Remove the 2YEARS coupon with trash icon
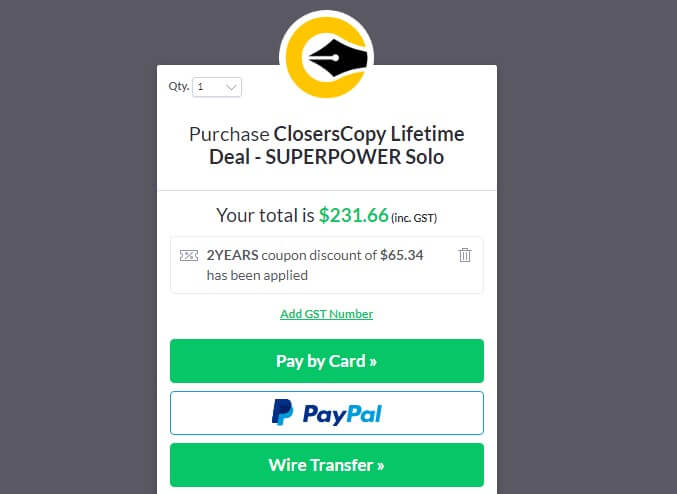The height and width of the screenshot is (494, 677). click(465, 255)
